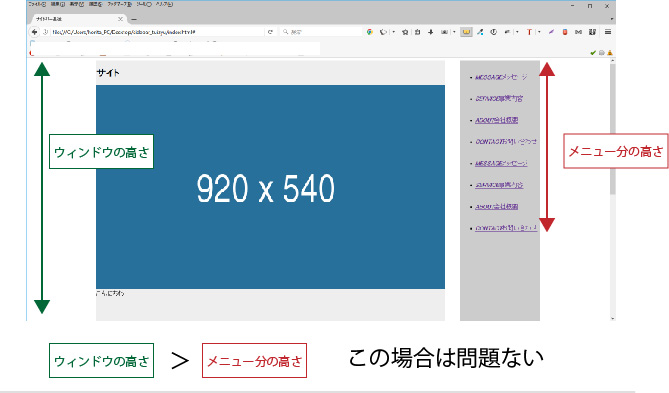This screenshot has height=393, width=669.
Task: Minimize the browser window
Action: pos(573,6)
